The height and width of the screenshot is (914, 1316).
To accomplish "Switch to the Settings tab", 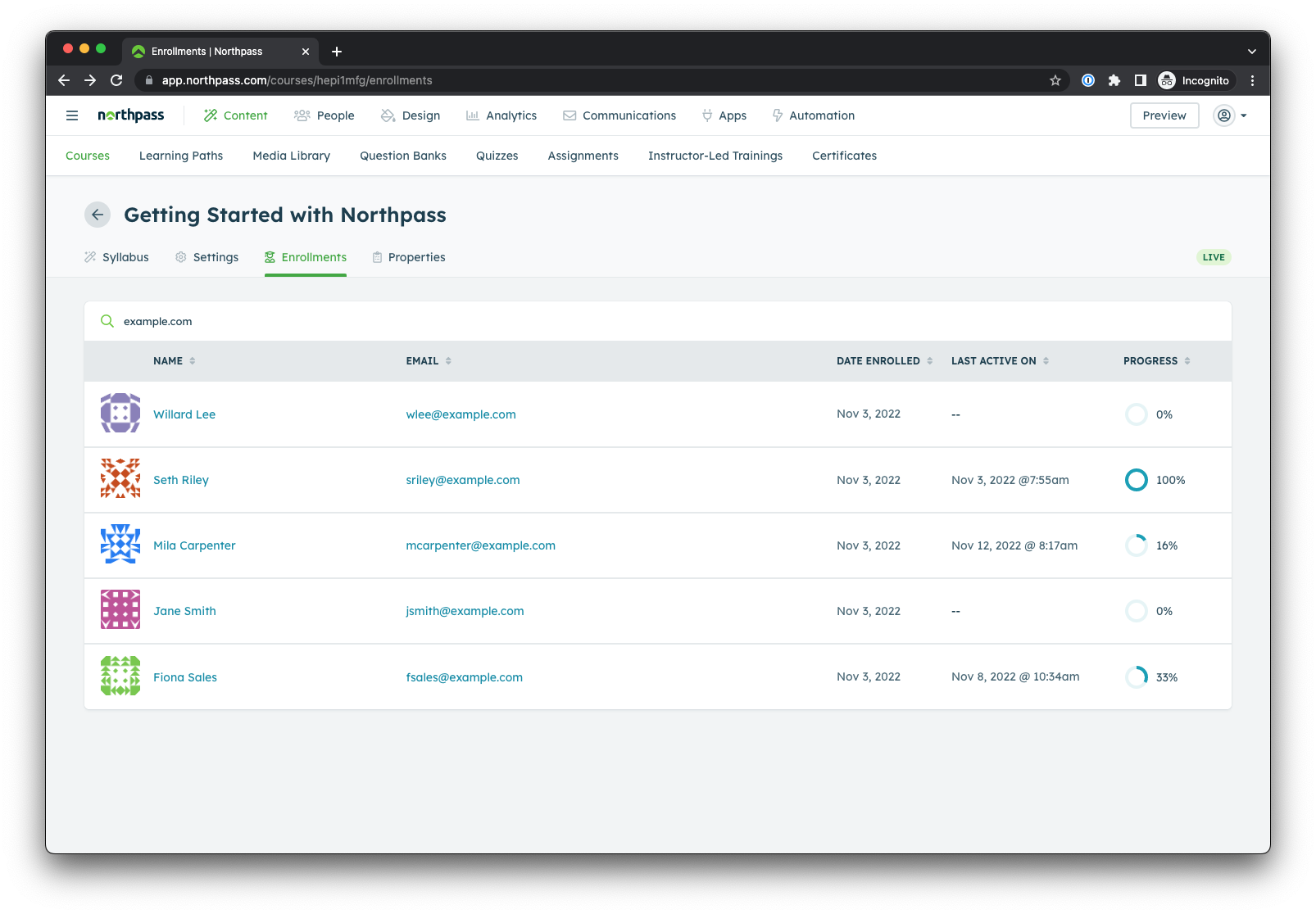I will (x=216, y=257).
